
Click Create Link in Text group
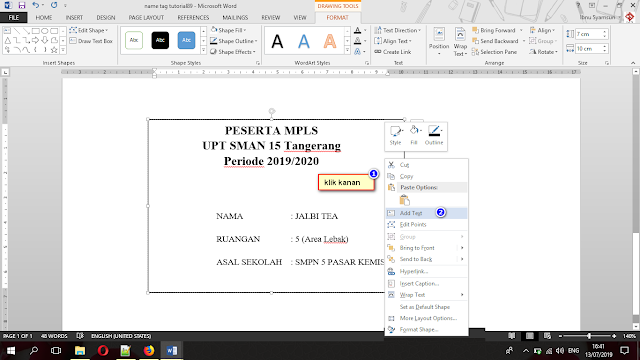click(x=393, y=52)
